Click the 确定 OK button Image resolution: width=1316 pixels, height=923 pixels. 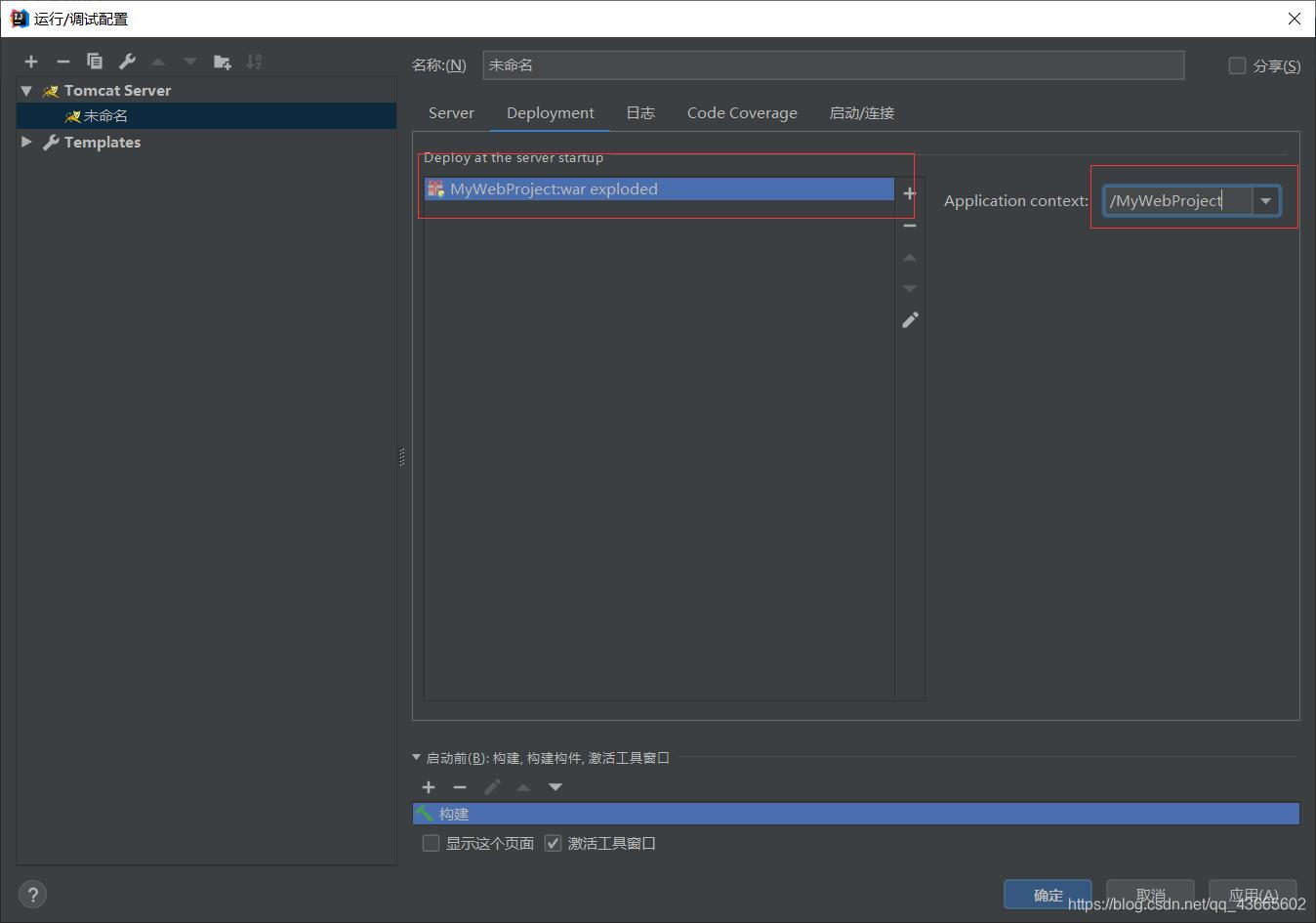pyautogui.click(x=1048, y=895)
